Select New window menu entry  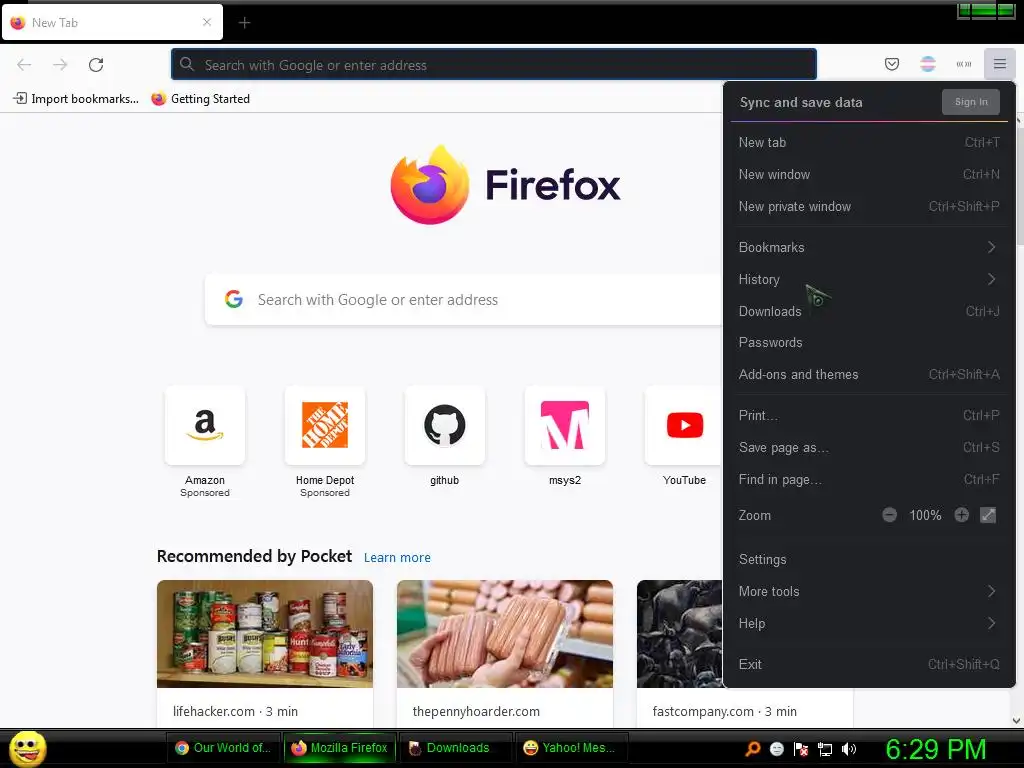pos(869,174)
